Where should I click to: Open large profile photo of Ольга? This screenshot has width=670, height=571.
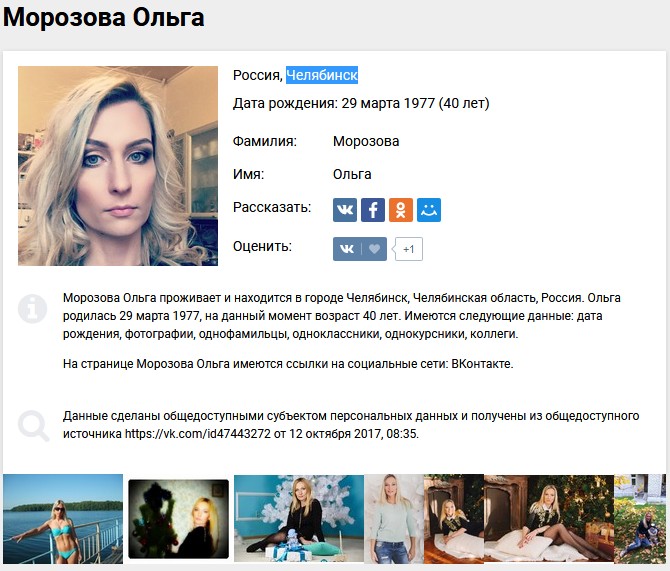(118, 166)
